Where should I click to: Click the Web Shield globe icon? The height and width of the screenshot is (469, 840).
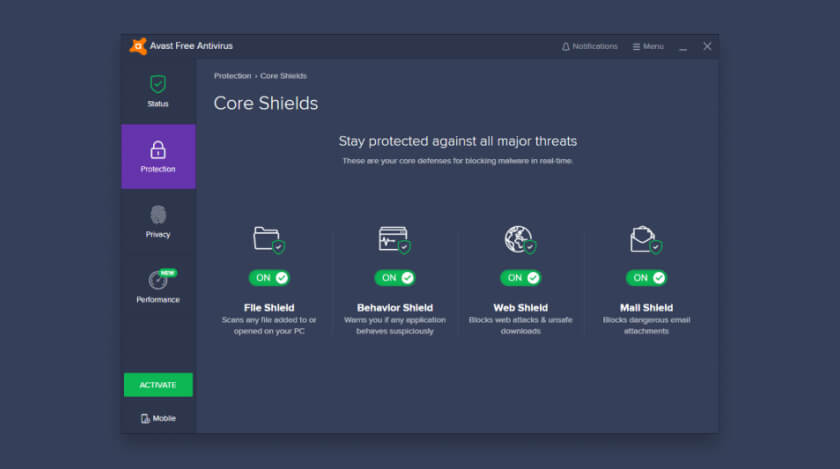520,240
